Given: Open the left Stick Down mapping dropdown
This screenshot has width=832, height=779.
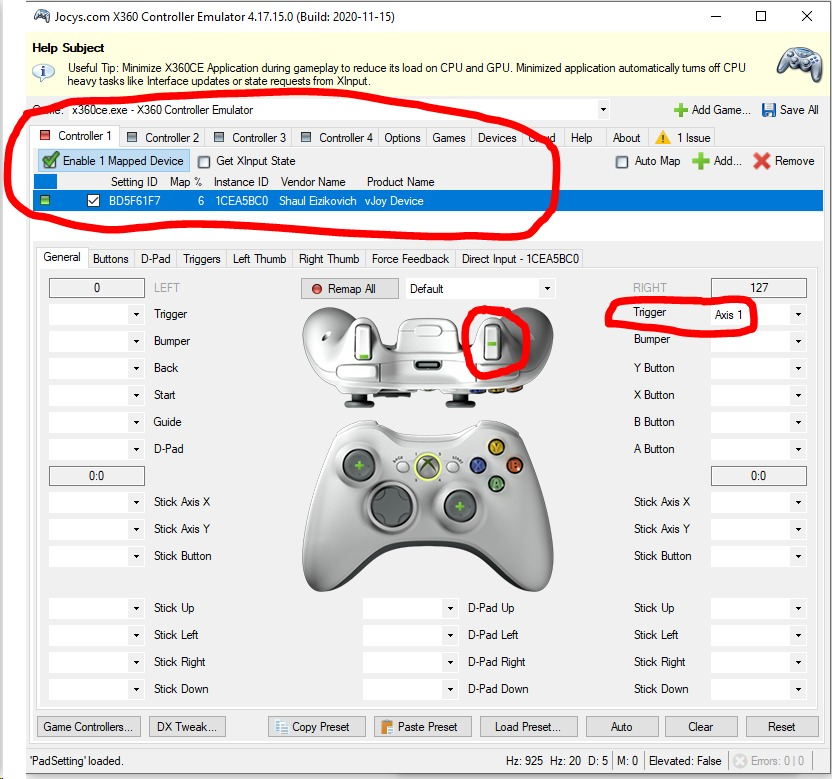Looking at the screenshot, I should tap(136, 689).
